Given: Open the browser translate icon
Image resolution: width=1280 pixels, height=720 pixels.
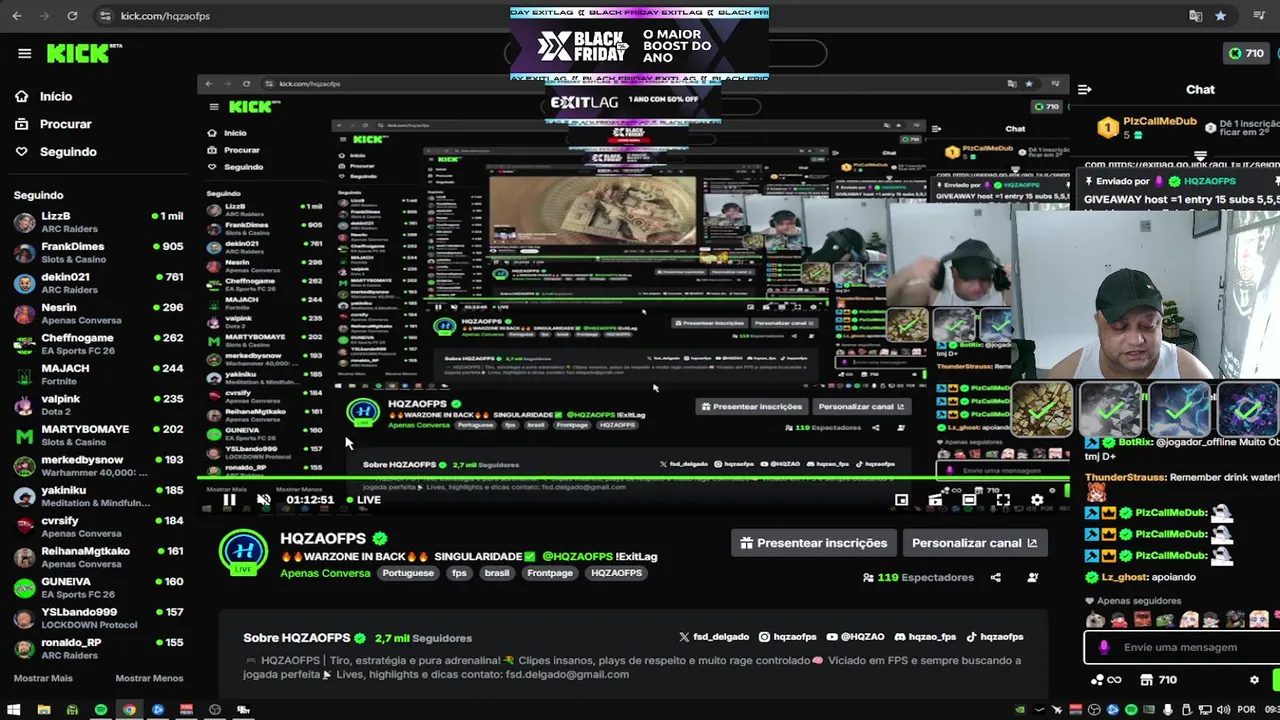Looking at the screenshot, I should 1195,16.
